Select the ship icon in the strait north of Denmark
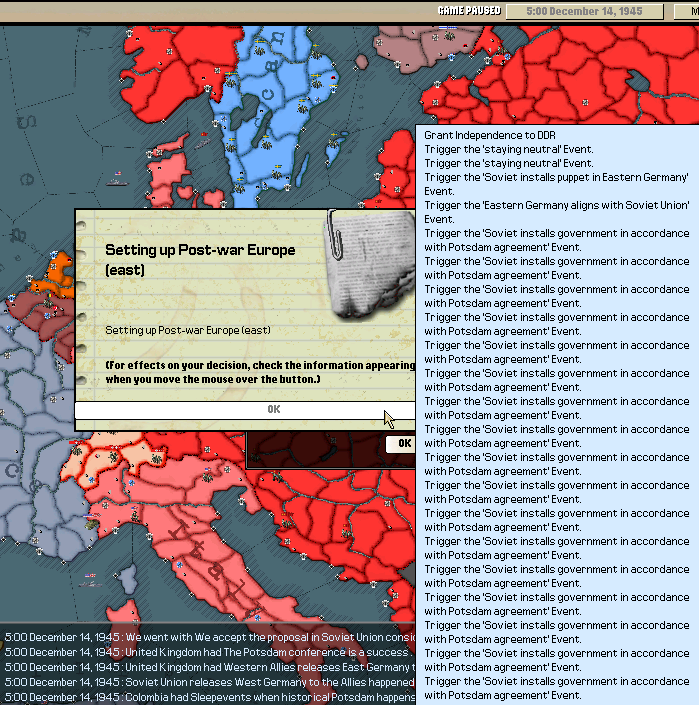This screenshot has width=699, height=705. coord(203,141)
